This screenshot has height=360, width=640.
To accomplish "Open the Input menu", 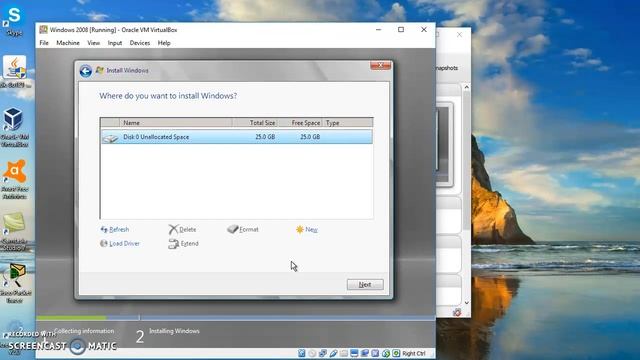I will pyautogui.click(x=115, y=43).
